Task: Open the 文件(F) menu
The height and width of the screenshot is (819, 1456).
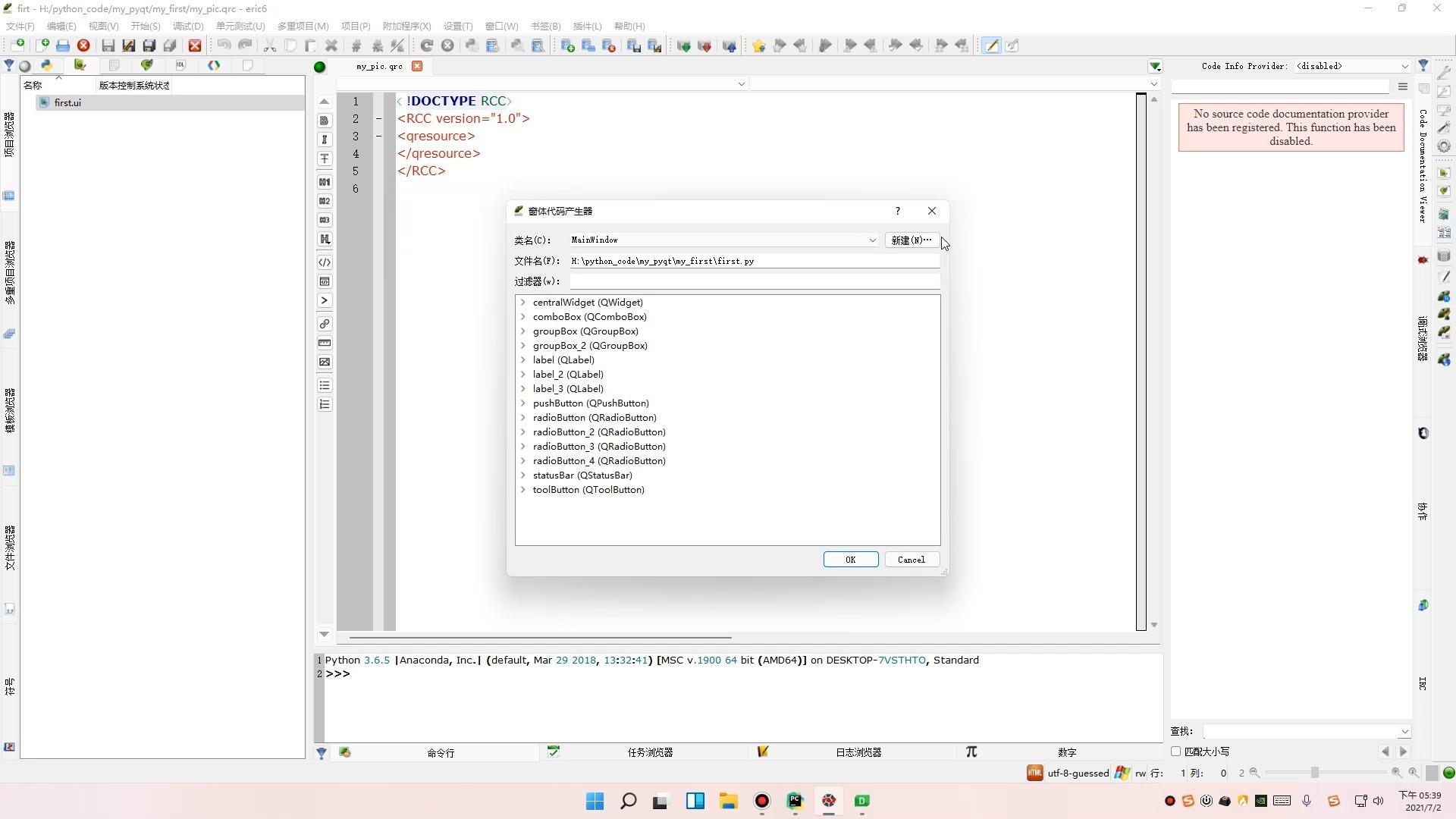Action: [x=20, y=26]
